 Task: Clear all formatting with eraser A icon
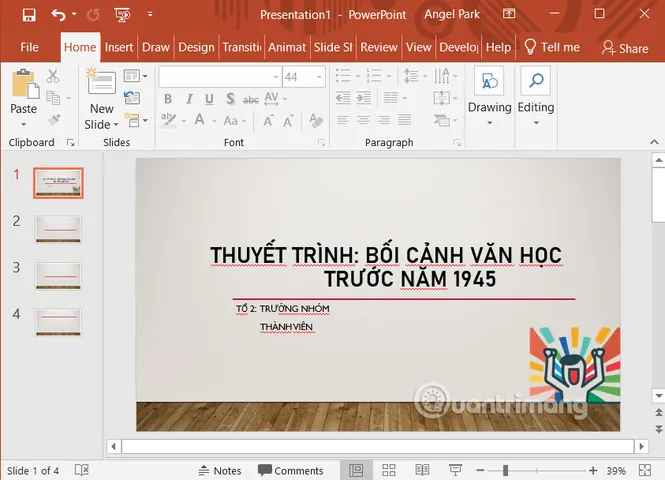316,121
